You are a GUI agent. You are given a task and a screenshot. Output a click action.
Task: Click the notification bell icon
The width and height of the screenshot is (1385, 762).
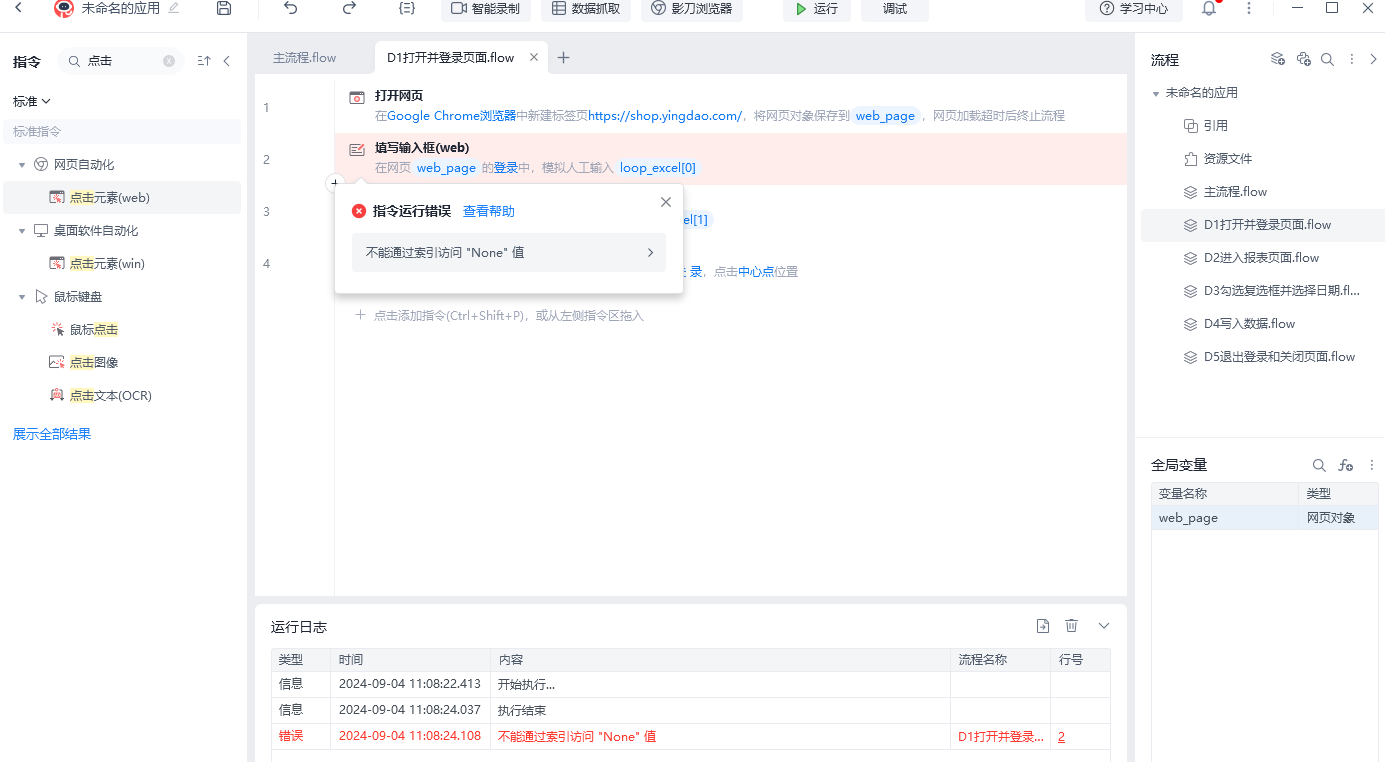click(x=1209, y=8)
